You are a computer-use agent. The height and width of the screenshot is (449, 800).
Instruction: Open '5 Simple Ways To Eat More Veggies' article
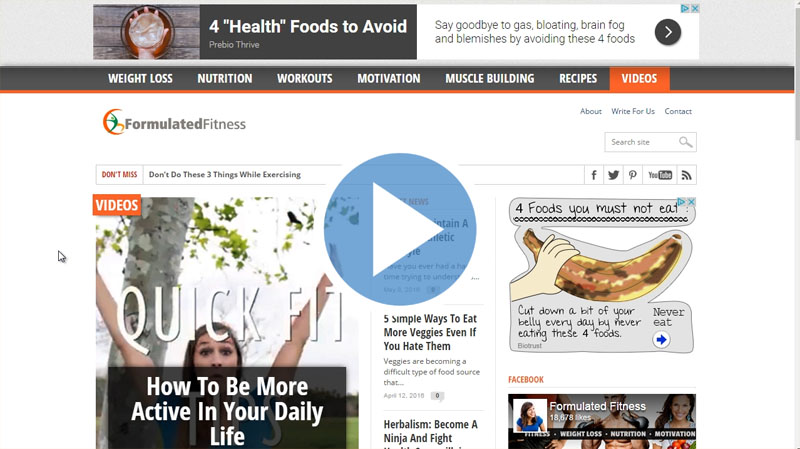pos(430,332)
